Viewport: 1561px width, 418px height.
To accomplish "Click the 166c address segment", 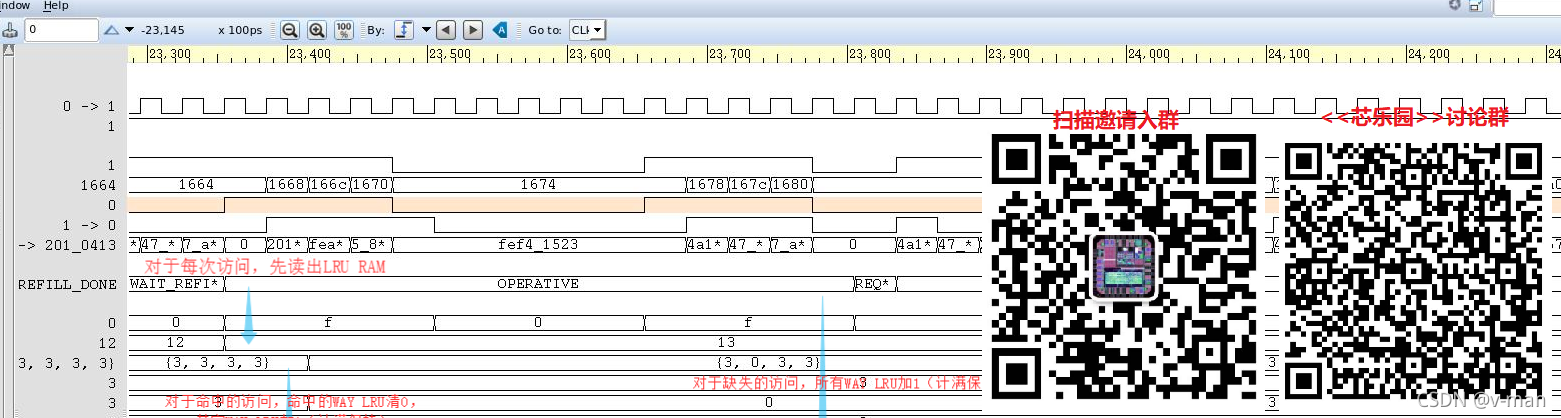I will tap(328, 185).
